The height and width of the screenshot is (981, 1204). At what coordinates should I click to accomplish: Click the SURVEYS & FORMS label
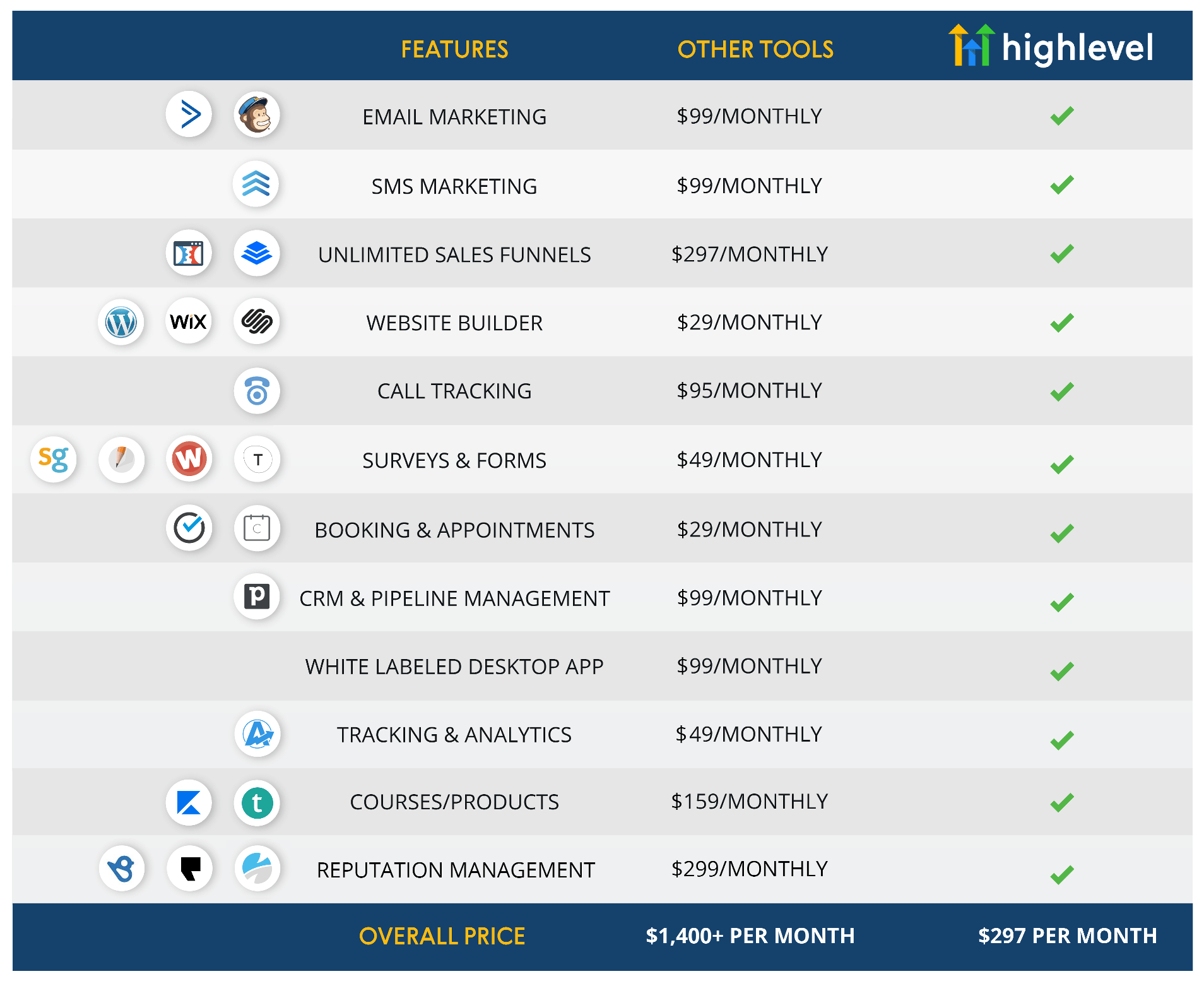tap(454, 460)
